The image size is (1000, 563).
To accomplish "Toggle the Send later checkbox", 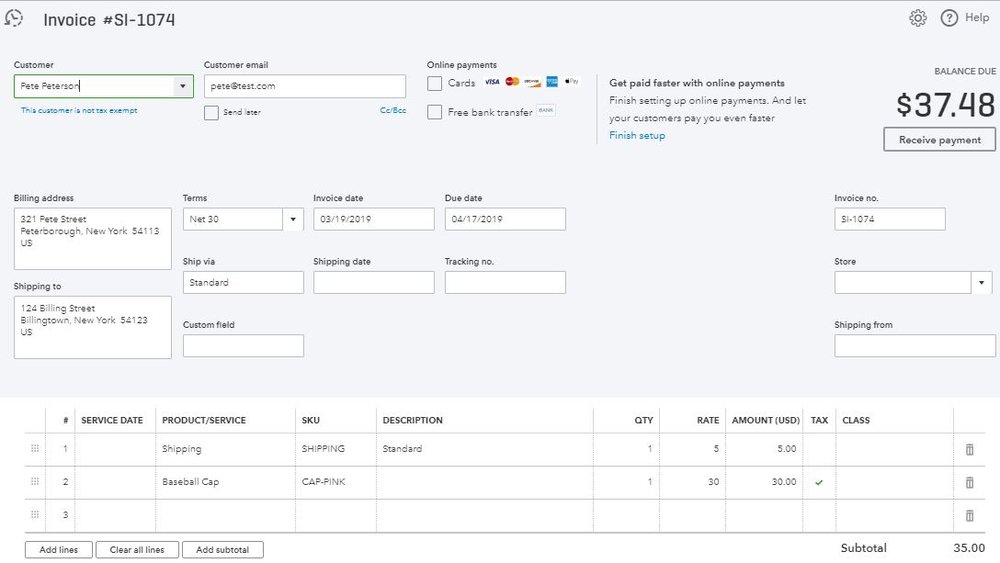I will [211, 113].
